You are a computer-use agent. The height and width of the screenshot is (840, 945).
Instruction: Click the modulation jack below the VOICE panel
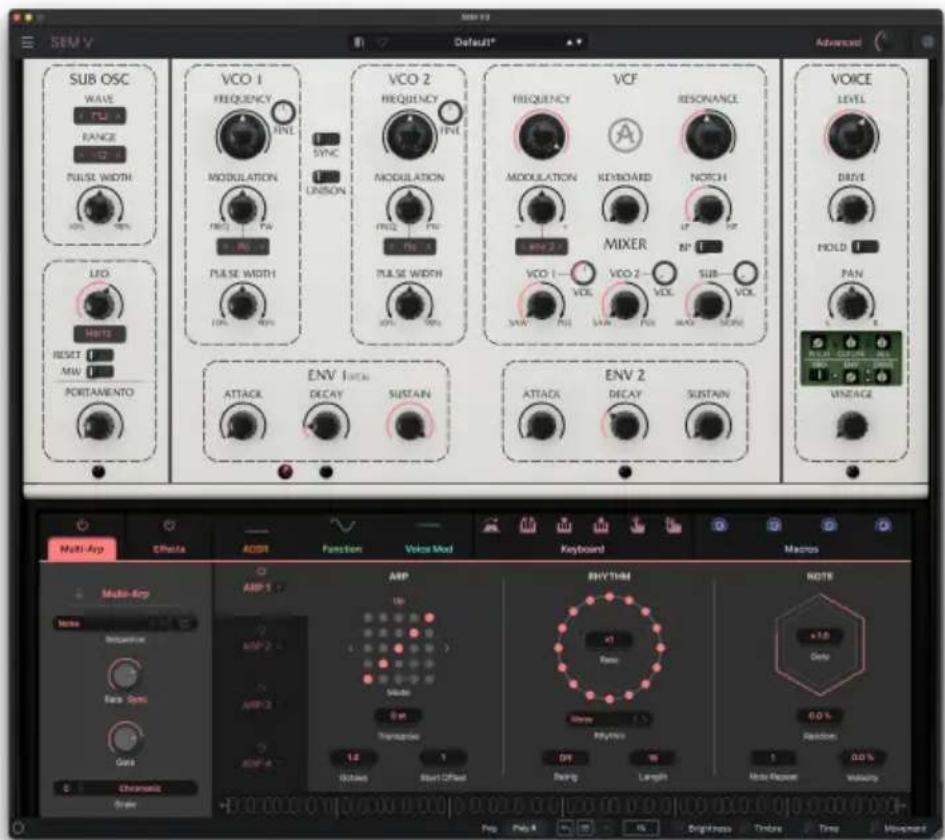click(852, 472)
